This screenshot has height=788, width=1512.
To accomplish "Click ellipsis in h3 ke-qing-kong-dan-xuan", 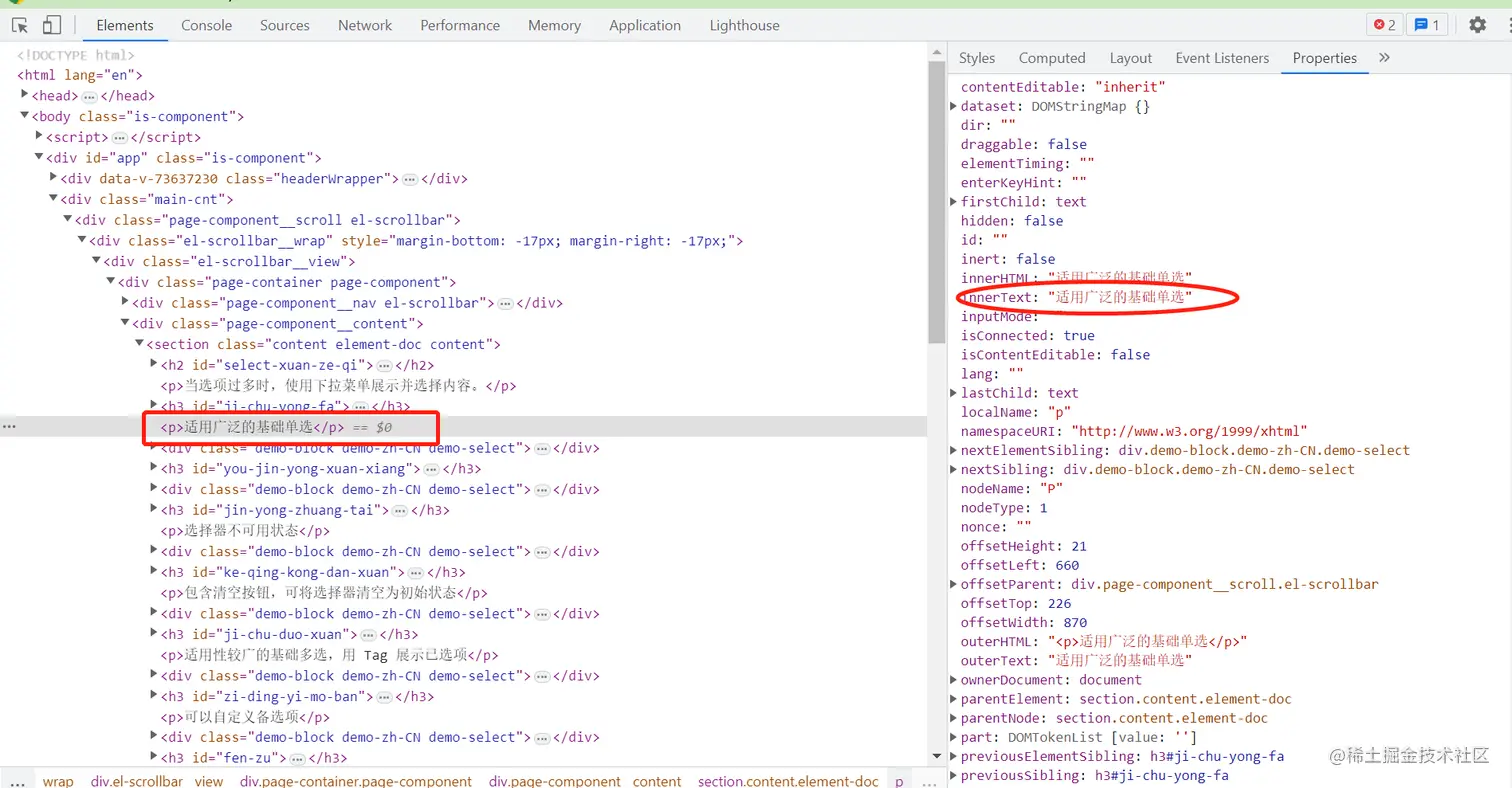I will click(x=415, y=572).
